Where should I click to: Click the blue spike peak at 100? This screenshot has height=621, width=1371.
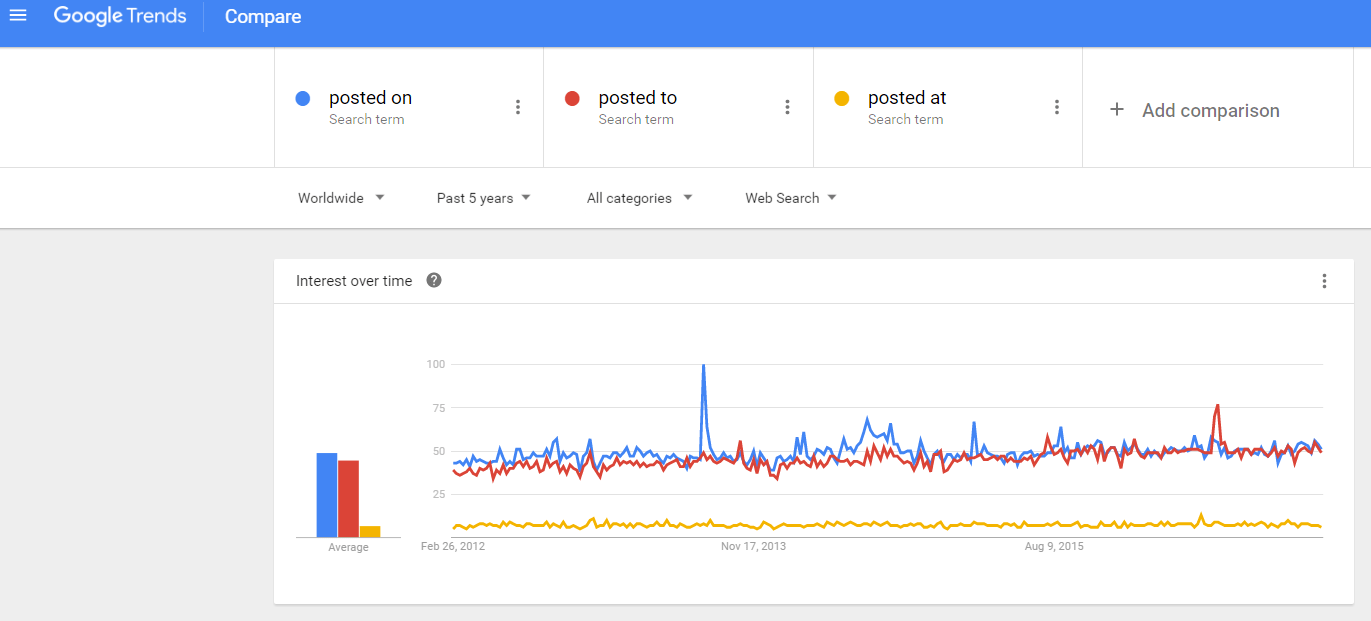coord(704,366)
